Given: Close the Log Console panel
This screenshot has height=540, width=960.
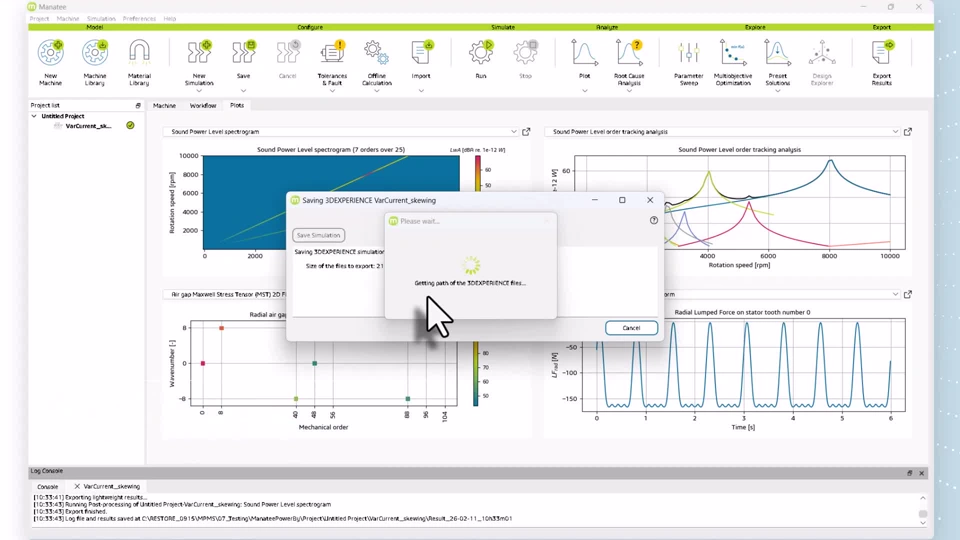Looking at the screenshot, I should [921, 473].
